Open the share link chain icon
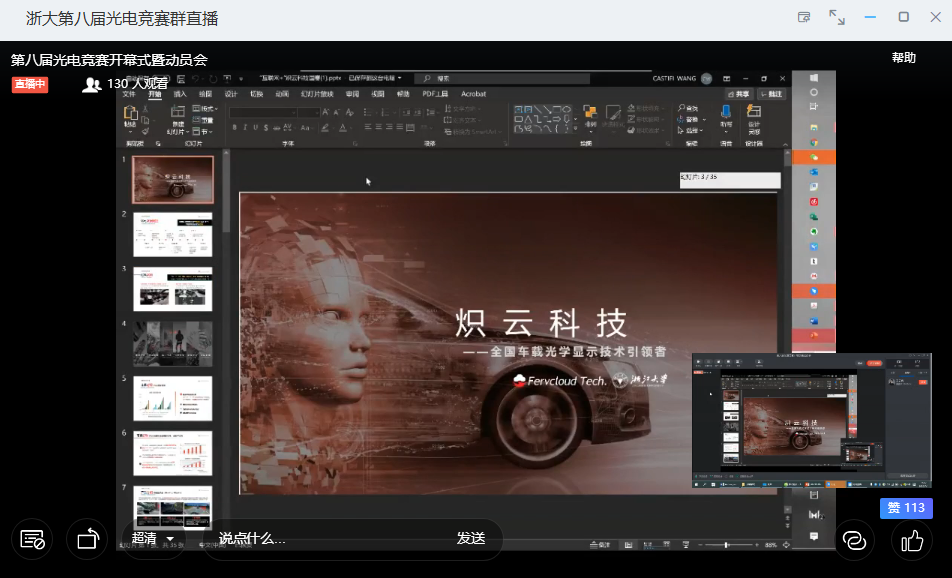This screenshot has width=952, height=578. coord(854,540)
